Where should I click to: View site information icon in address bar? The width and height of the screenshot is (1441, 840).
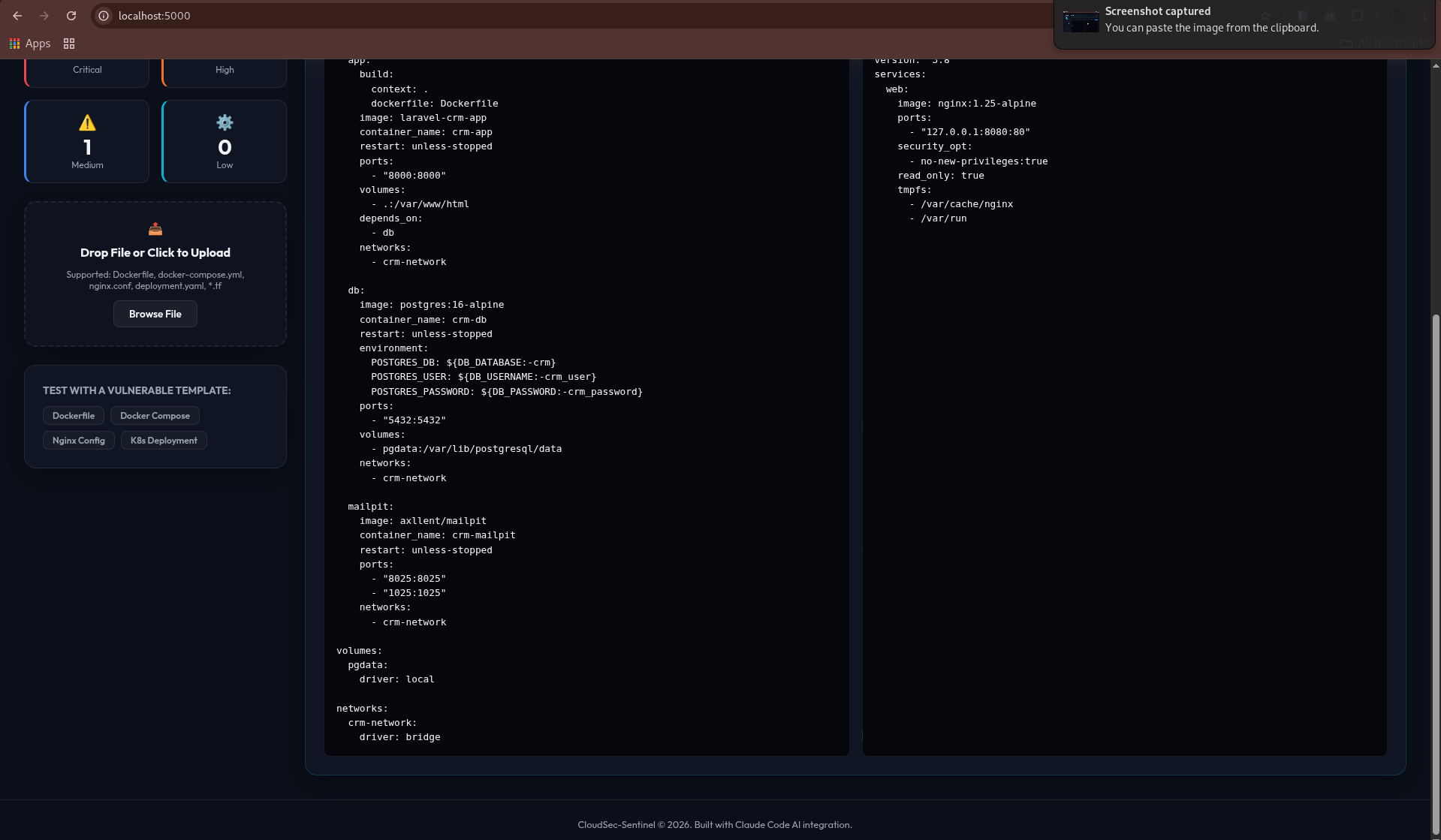(x=104, y=16)
